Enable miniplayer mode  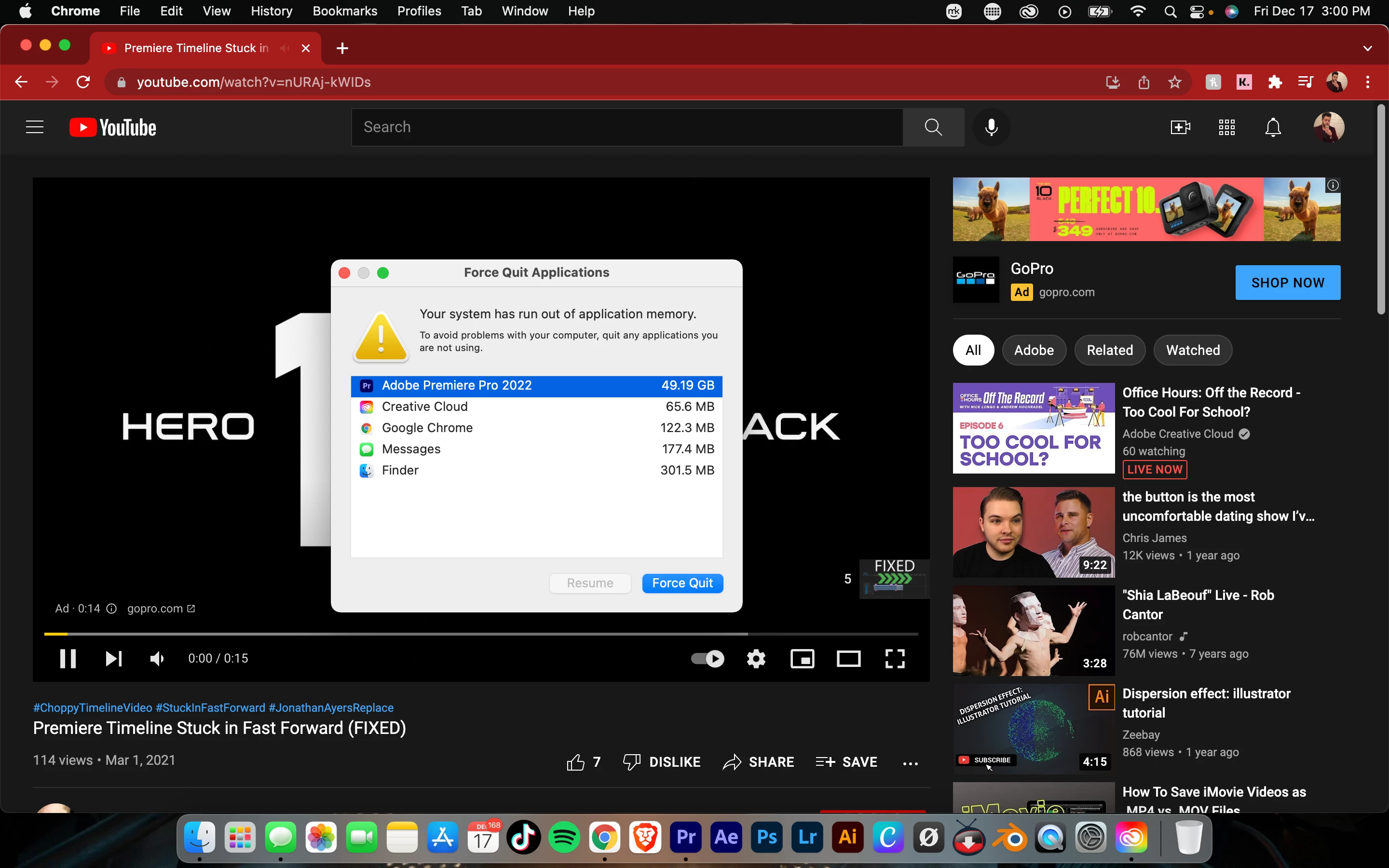(803, 658)
